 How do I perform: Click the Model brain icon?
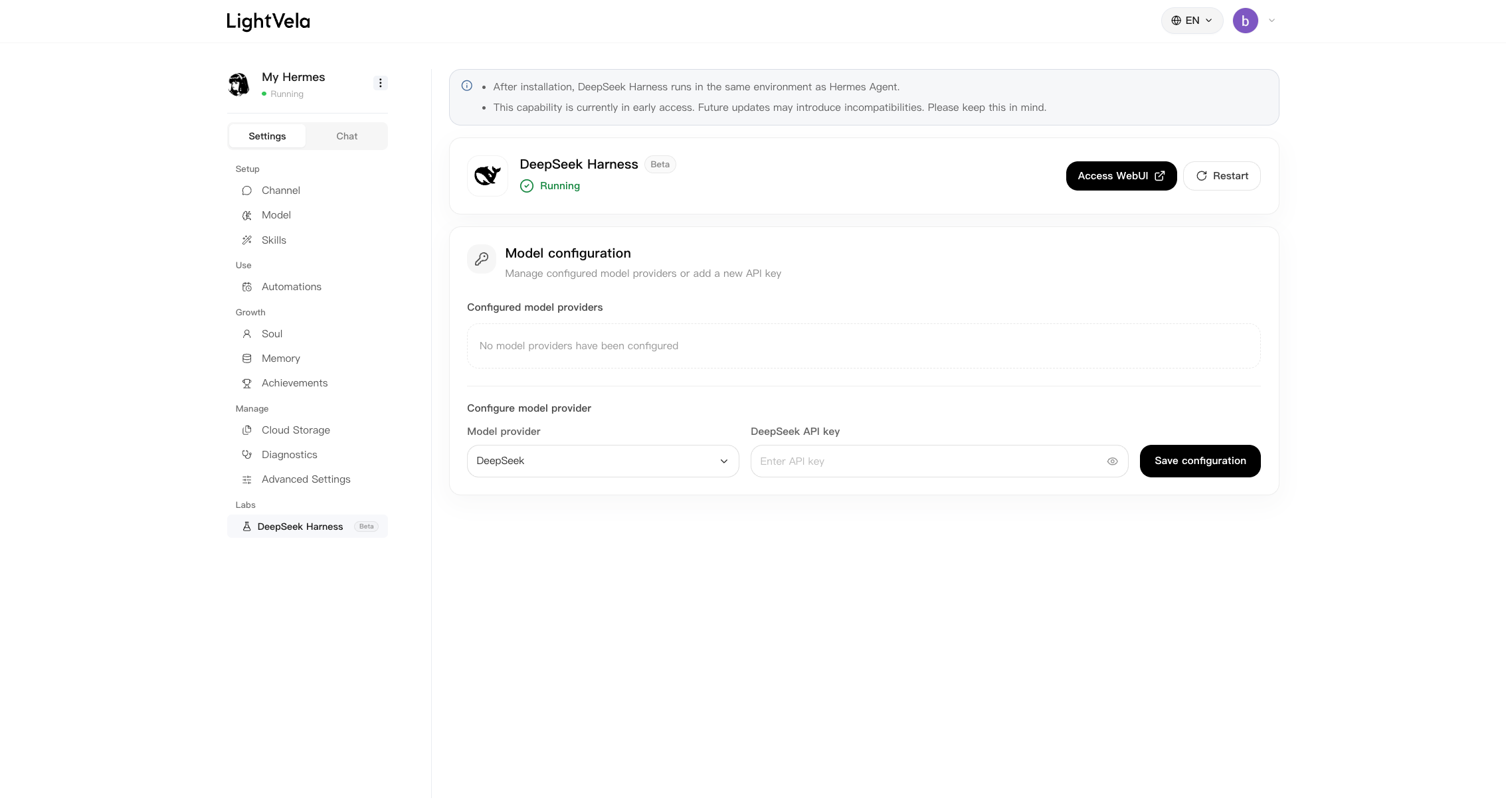246,215
